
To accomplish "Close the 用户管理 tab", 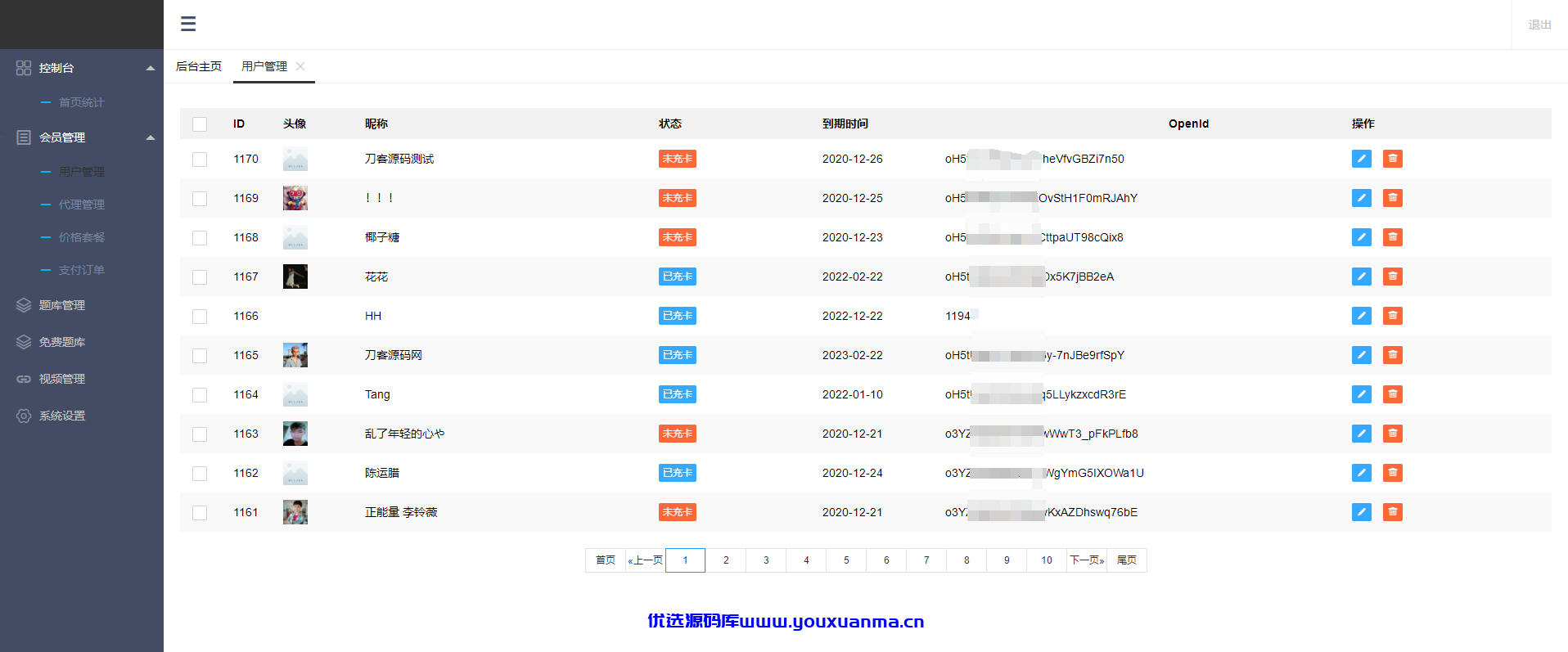I will pyautogui.click(x=300, y=66).
